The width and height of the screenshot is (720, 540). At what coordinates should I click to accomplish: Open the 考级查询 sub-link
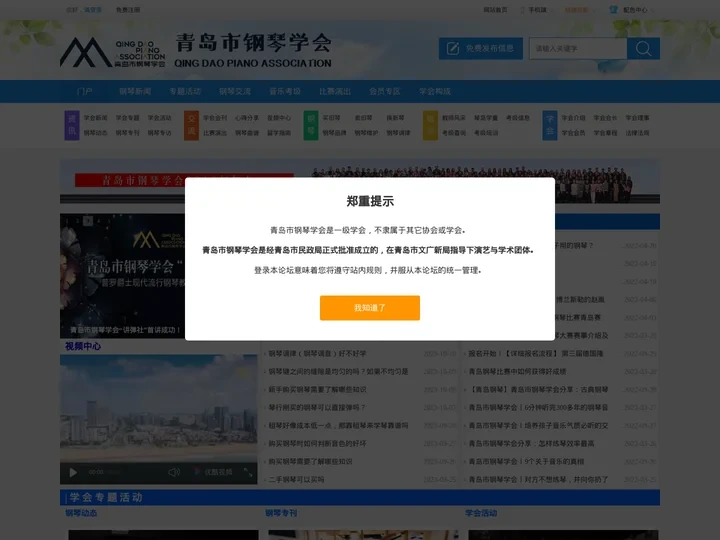coord(454,133)
